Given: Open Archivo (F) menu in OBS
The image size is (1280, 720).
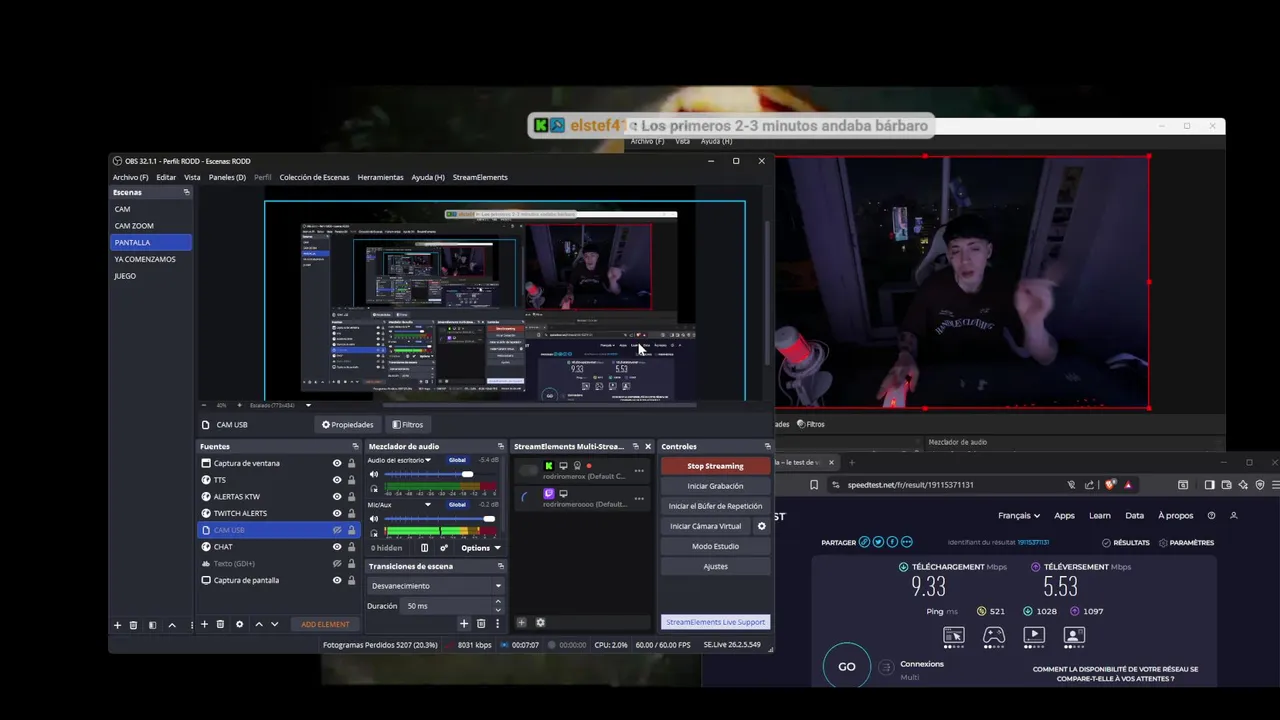Looking at the screenshot, I should click(130, 177).
